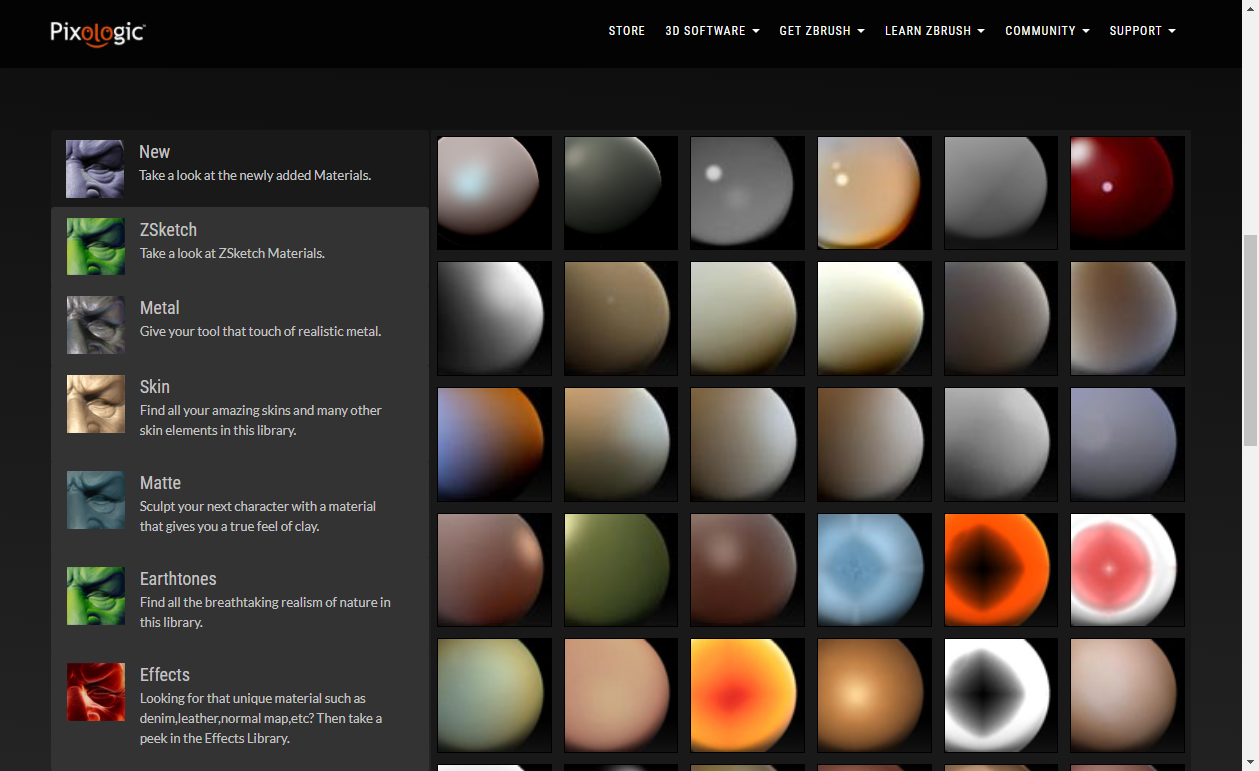Select the ZSketch materials category
The image size is (1259, 771).
(240, 246)
